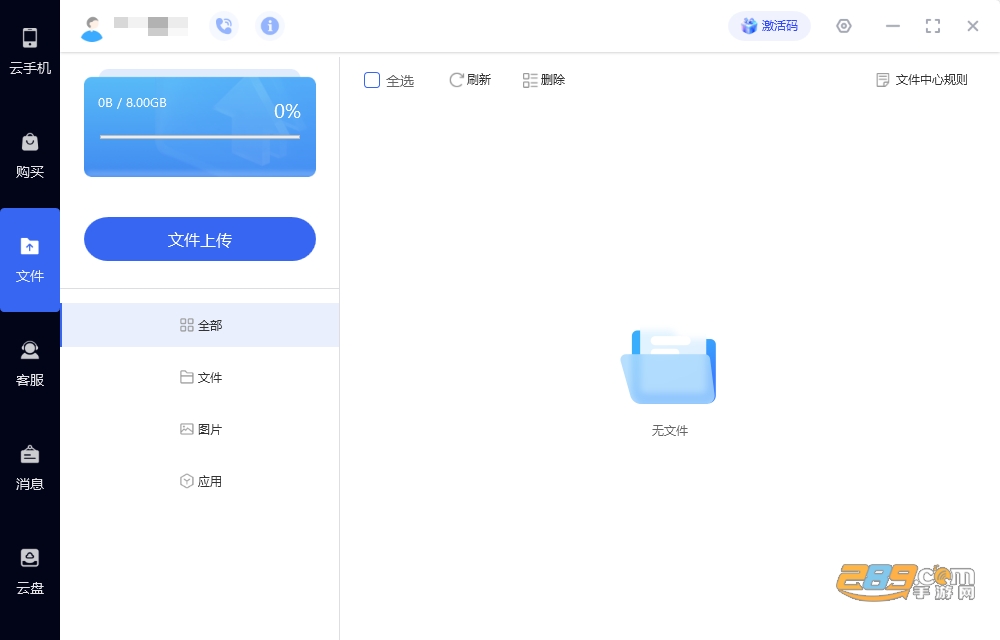The height and width of the screenshot is (640, 1000).
Task: Click the phone support icon in header
Action: pyautogui.click(x=224, y=26)
